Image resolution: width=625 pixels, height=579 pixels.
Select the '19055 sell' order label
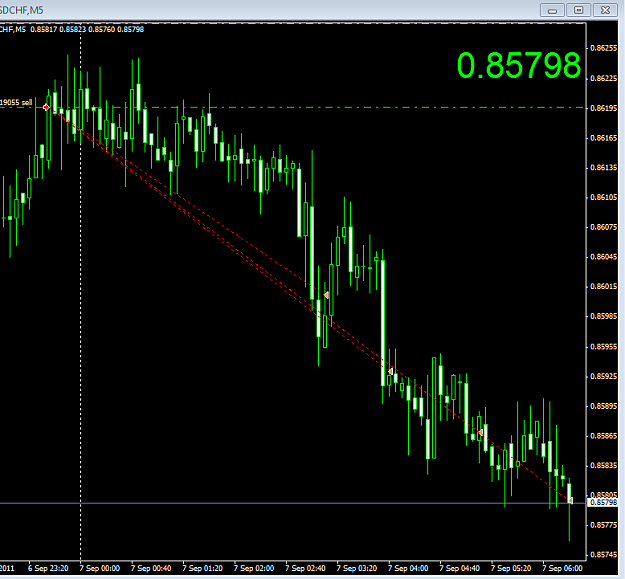click(x=16, y=103)
